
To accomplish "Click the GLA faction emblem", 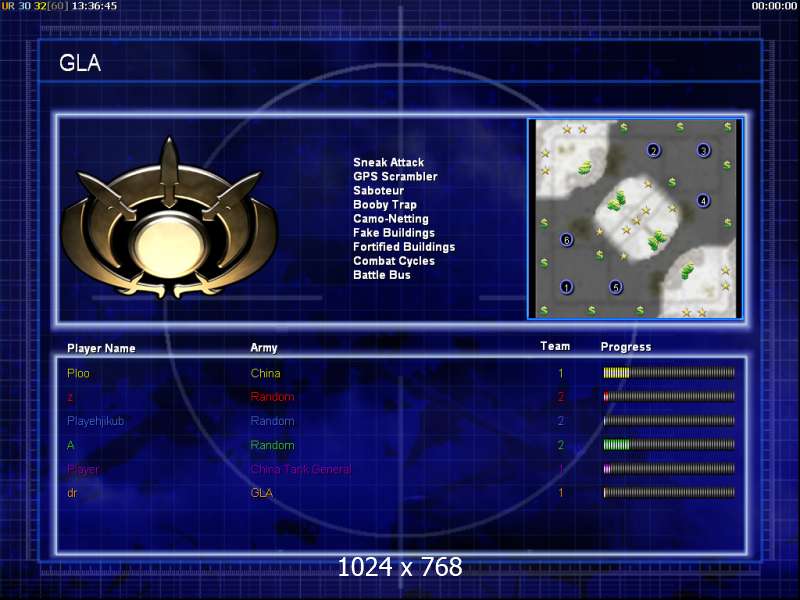I will click(169, 218).
